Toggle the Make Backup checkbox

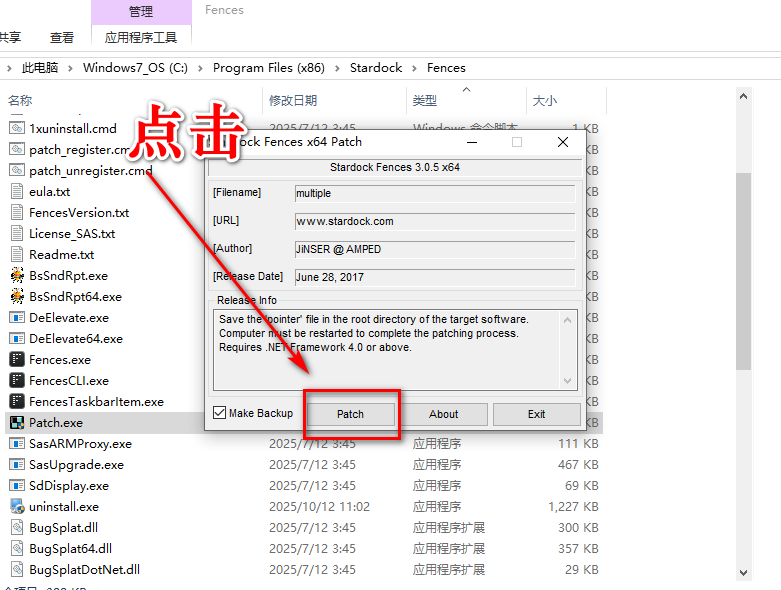pos(219,413)
